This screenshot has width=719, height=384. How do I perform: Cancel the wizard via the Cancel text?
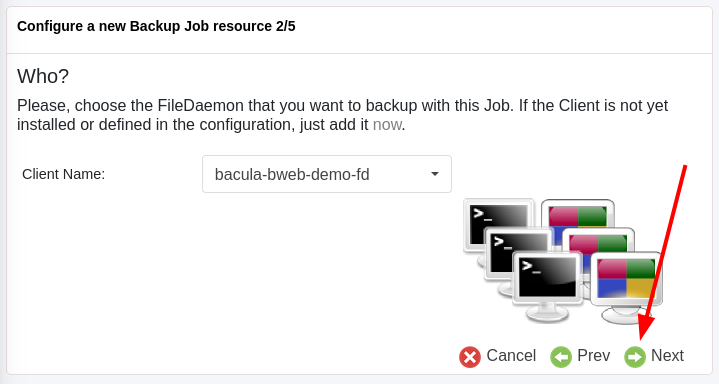(511, 356)
